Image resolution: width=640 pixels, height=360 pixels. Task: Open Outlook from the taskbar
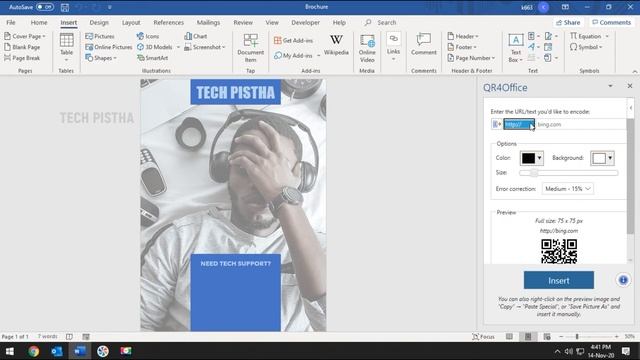[x=56, y=351]
